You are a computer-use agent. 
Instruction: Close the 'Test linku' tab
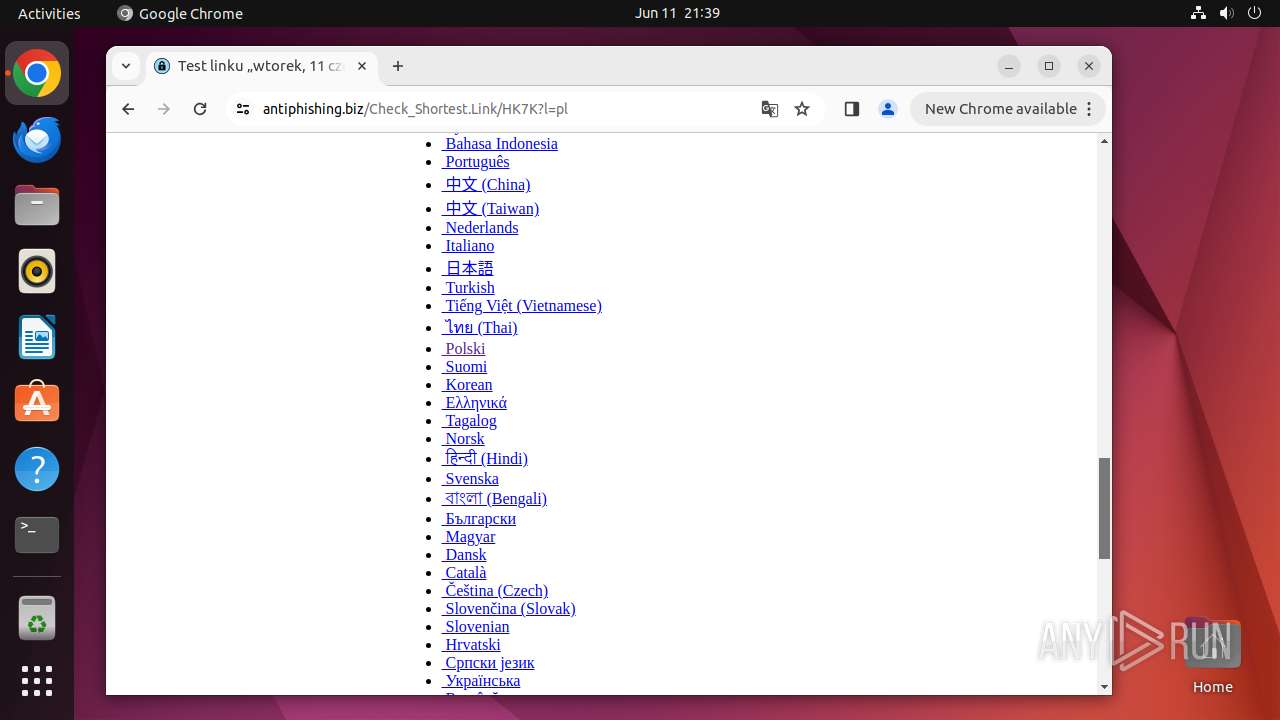(x=362, y=66)
